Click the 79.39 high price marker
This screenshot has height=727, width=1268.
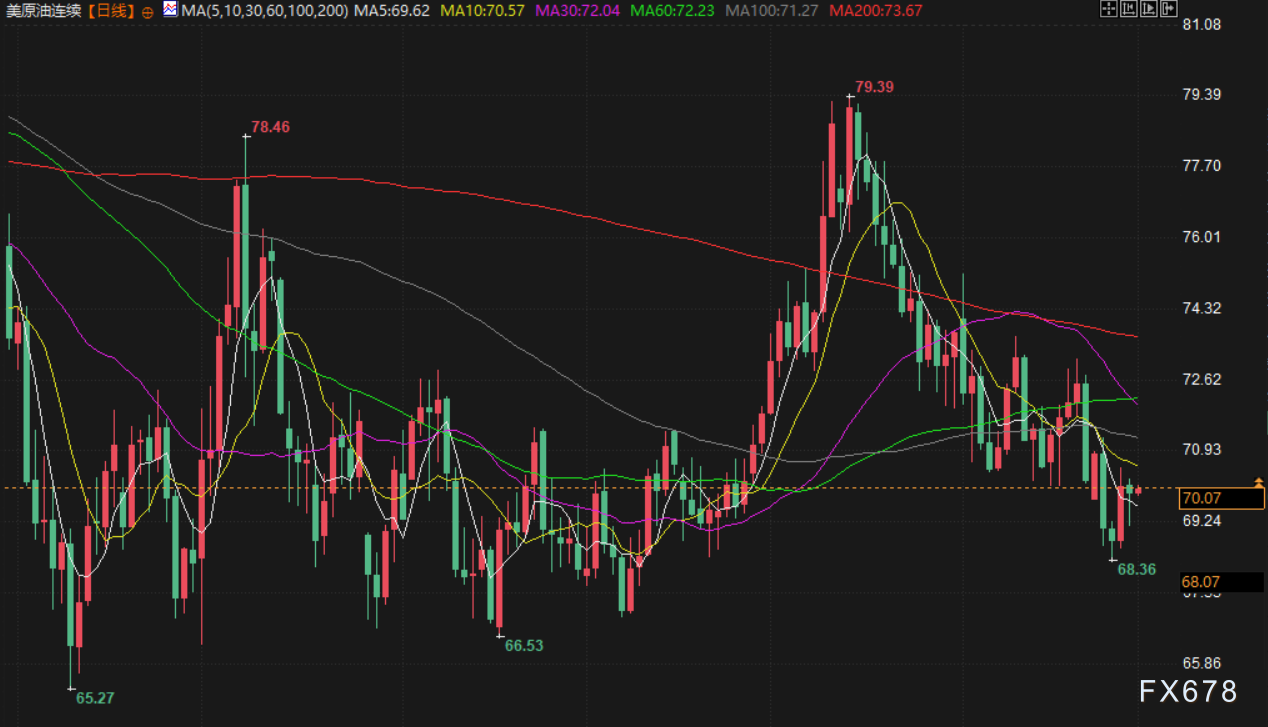coord(875,87)
